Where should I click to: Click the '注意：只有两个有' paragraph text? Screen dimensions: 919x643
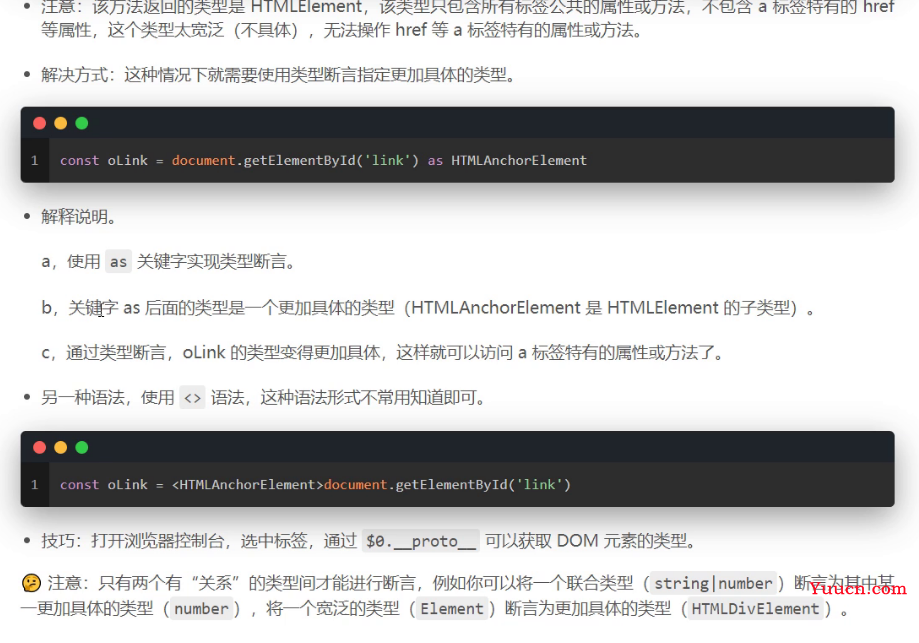(x=458, y=596)
